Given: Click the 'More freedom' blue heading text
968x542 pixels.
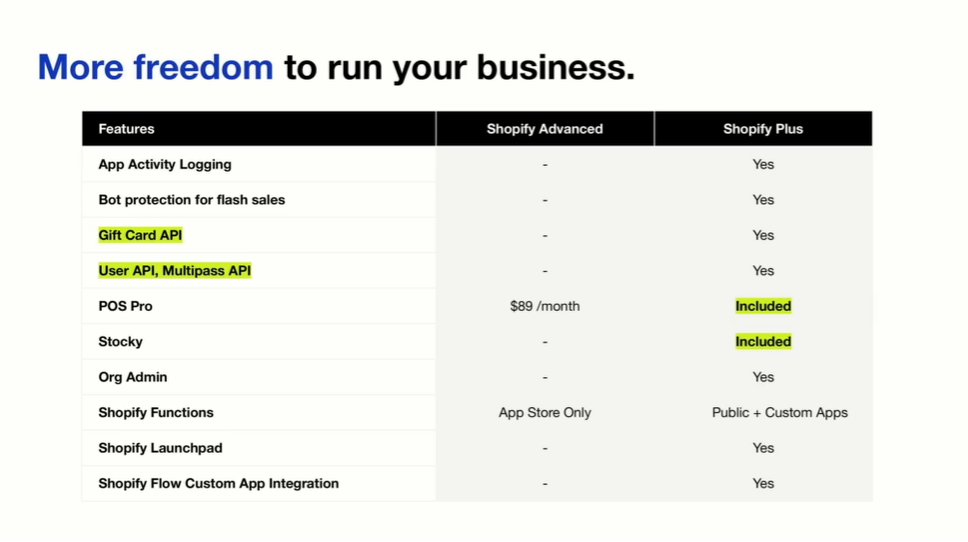Looking at the screenshot, I should tap(155, 67).
